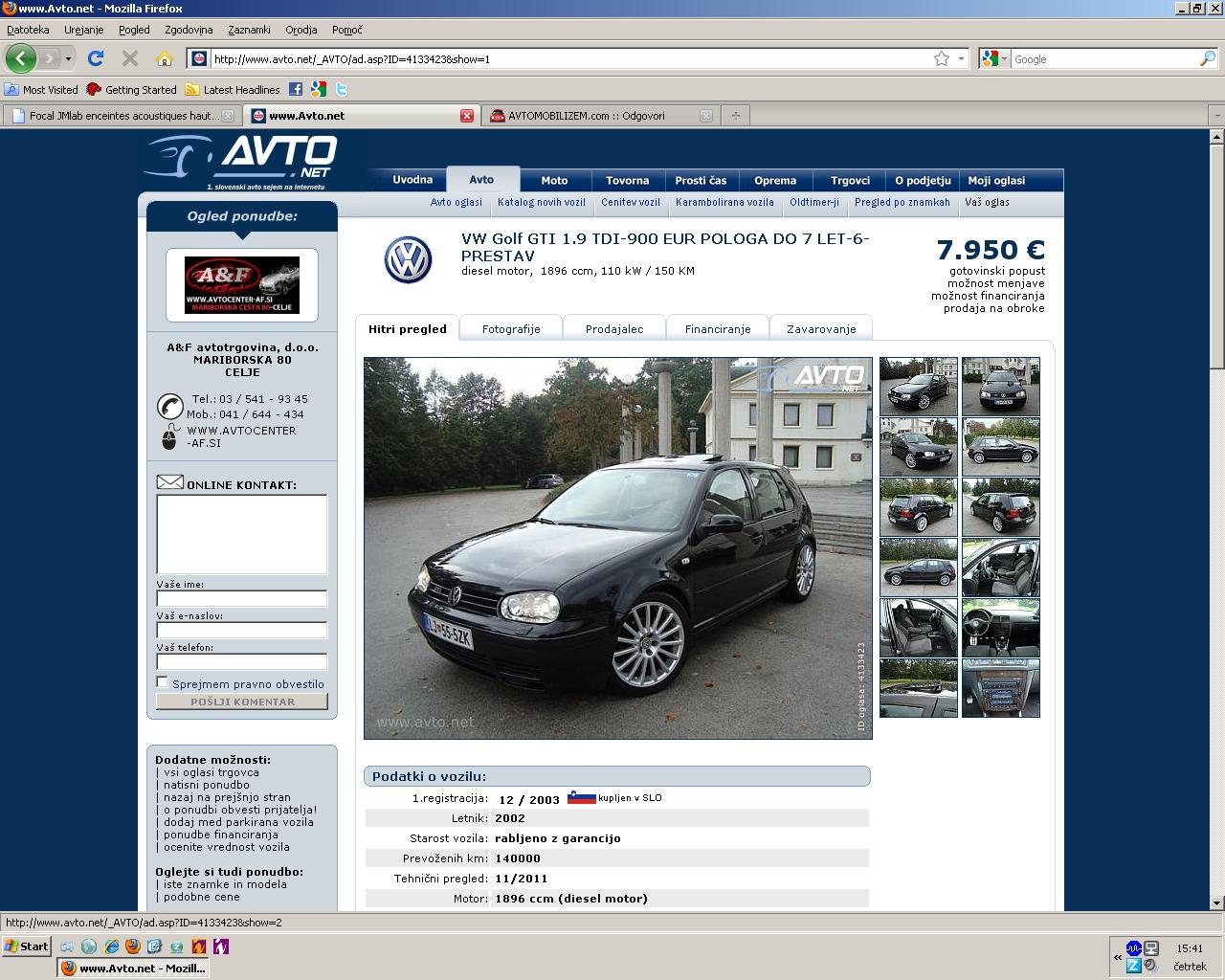Open the list all tabs dropdown
Image resolution: width=1225 pixels, height=980 pixels.
point(1215,116)
